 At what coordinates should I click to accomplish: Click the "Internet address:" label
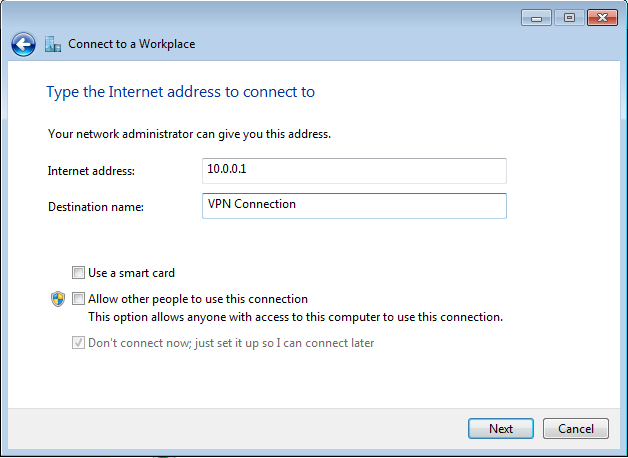click(x=91, y=171)
